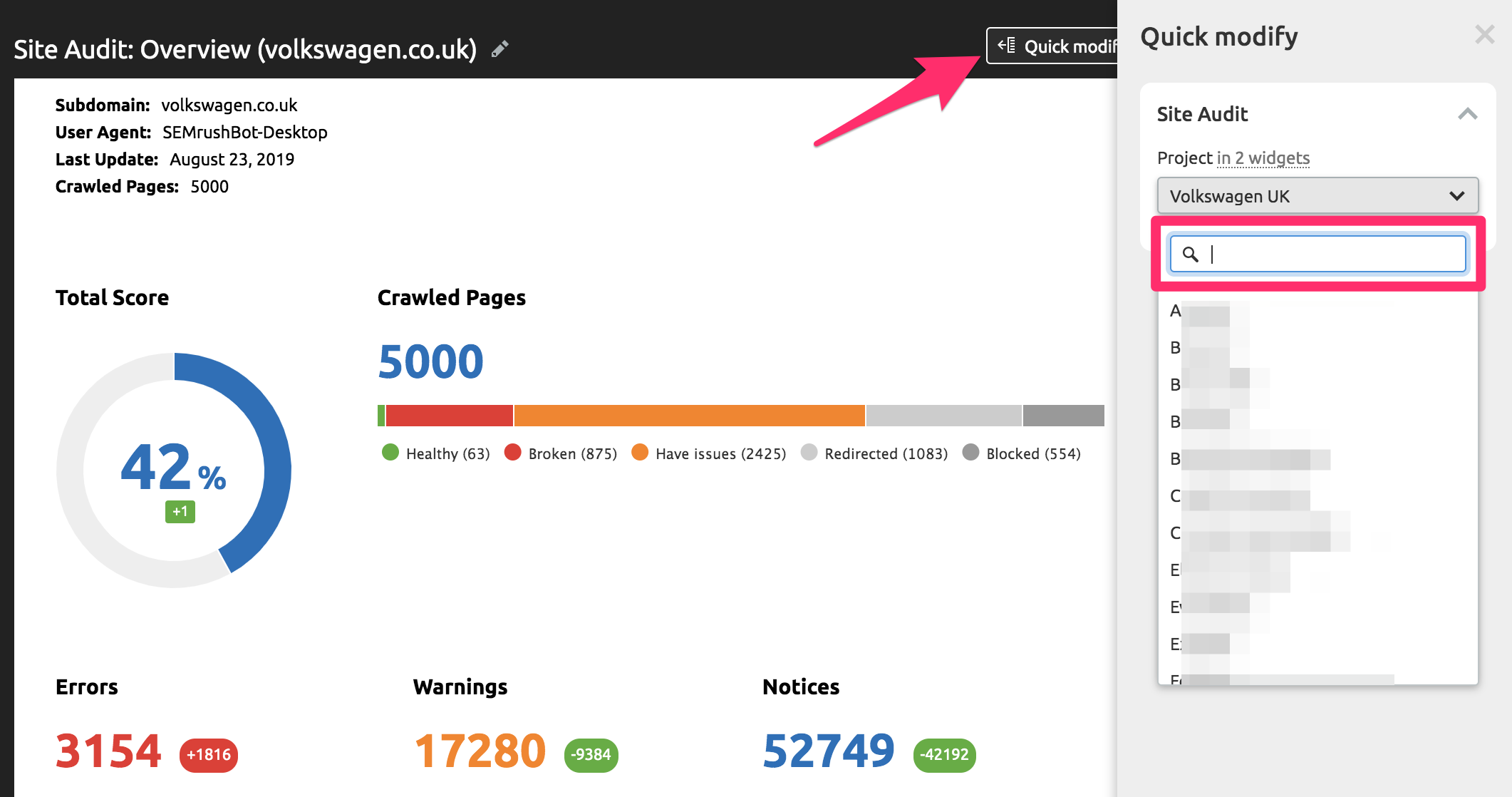Click the orange Have issues bar segment
Viewport: 1512px width, 797px height.
point(690,416)
